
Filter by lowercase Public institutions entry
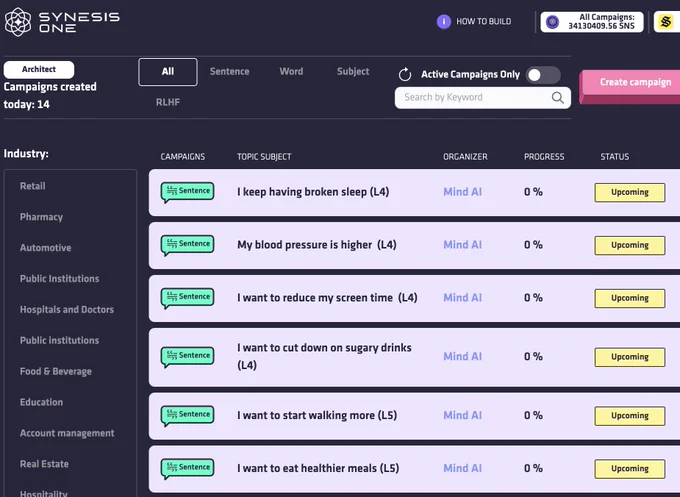59,340
